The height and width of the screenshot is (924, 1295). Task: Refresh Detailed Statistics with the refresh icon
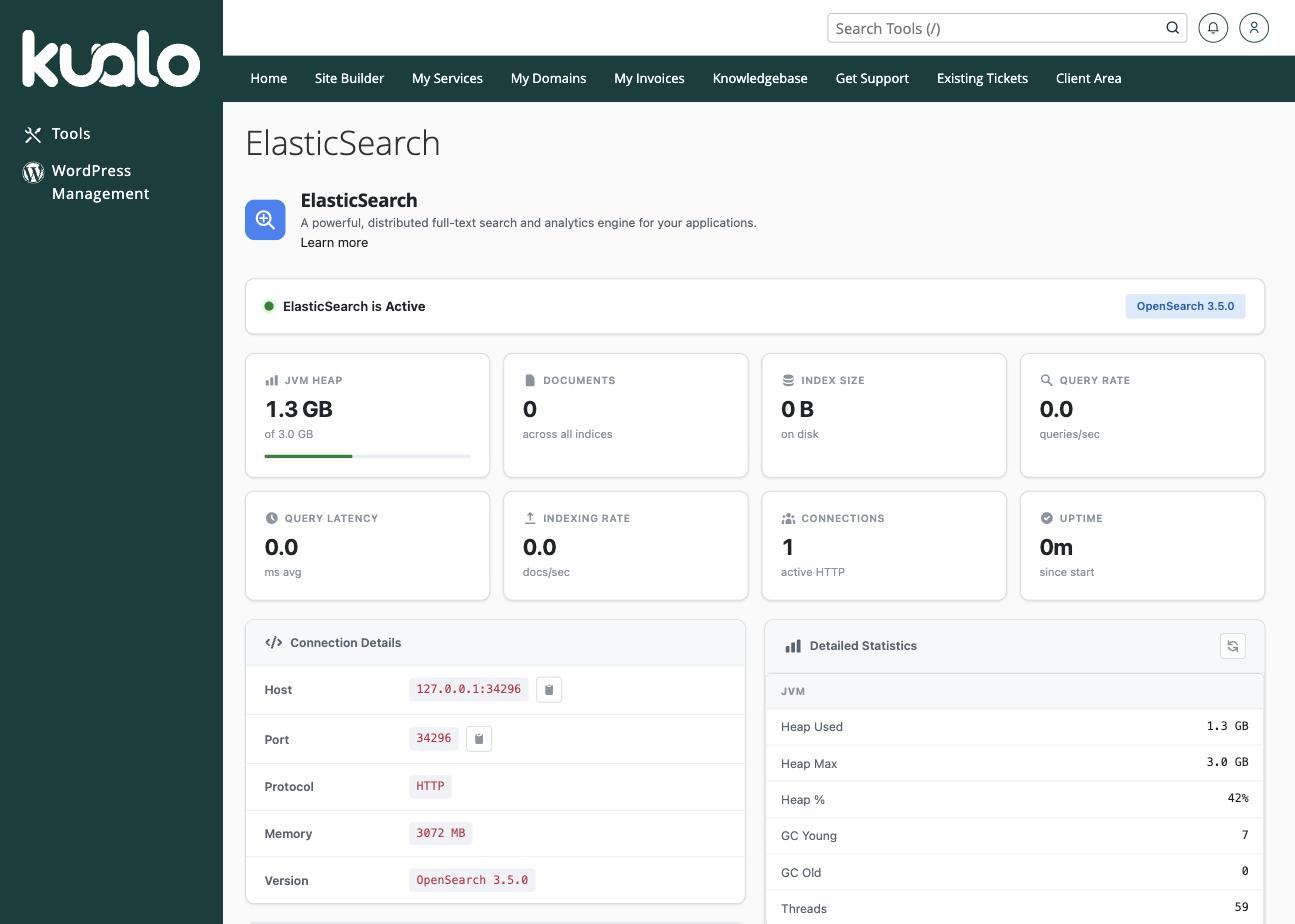tap(1233, 646)
